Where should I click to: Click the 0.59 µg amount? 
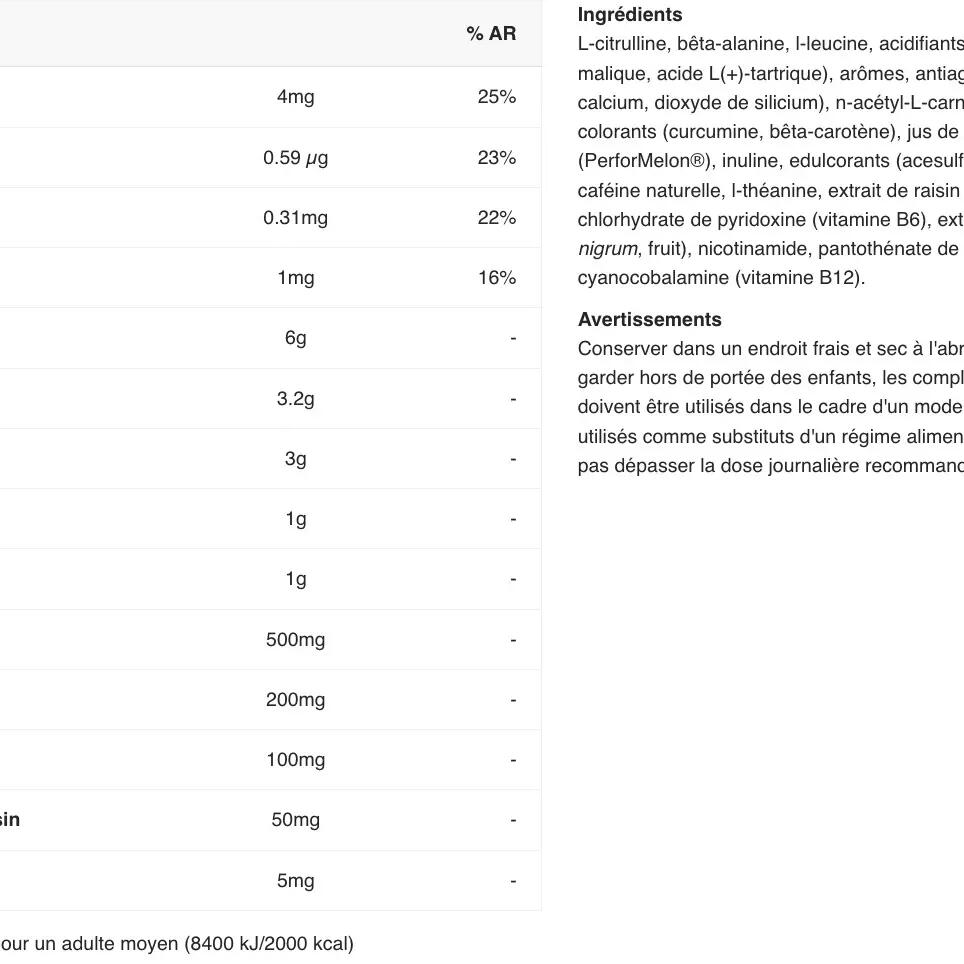click(x=295, y=158)
